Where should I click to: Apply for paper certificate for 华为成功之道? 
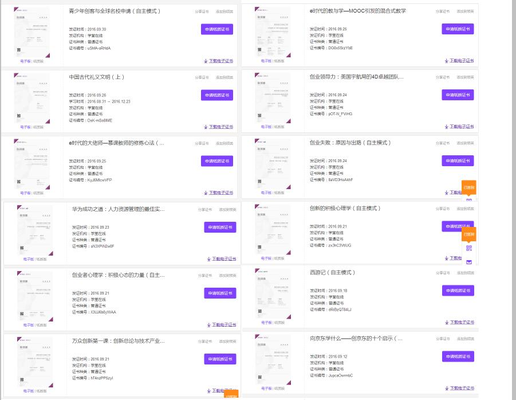click(220, 227)
